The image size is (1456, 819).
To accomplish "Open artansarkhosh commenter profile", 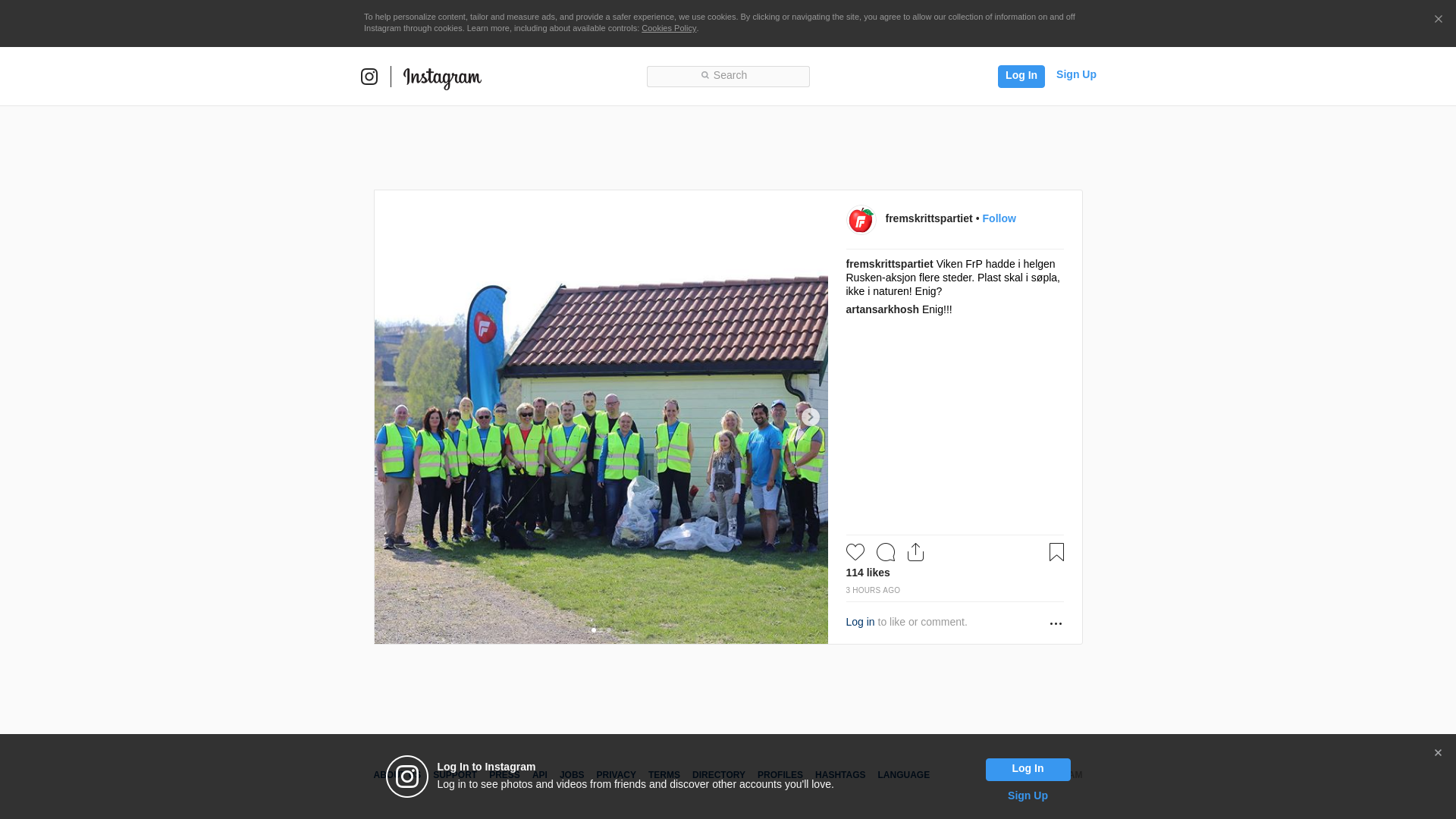I will 882,309.
